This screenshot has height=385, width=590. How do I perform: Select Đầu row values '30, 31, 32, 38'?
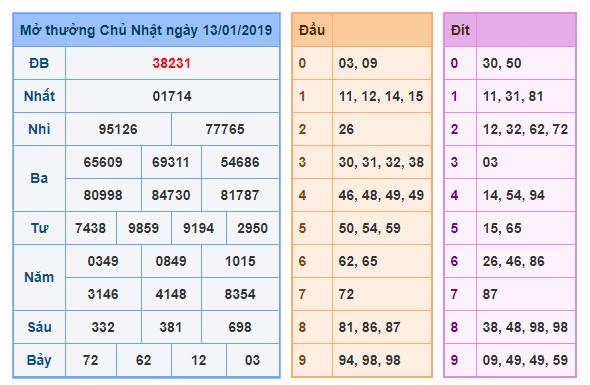coord(381,162)
